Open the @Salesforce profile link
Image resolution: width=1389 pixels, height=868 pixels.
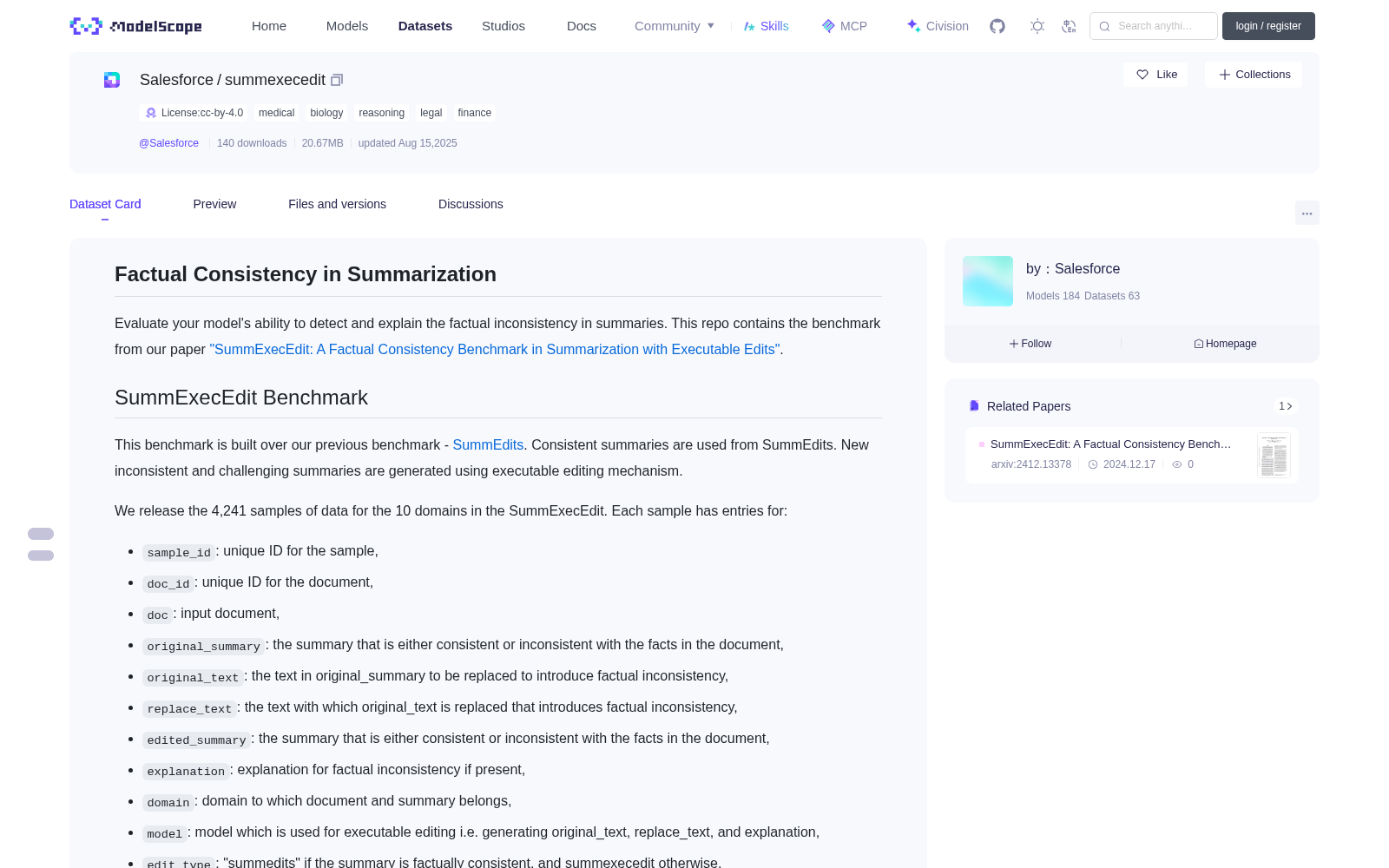[168, 143]
